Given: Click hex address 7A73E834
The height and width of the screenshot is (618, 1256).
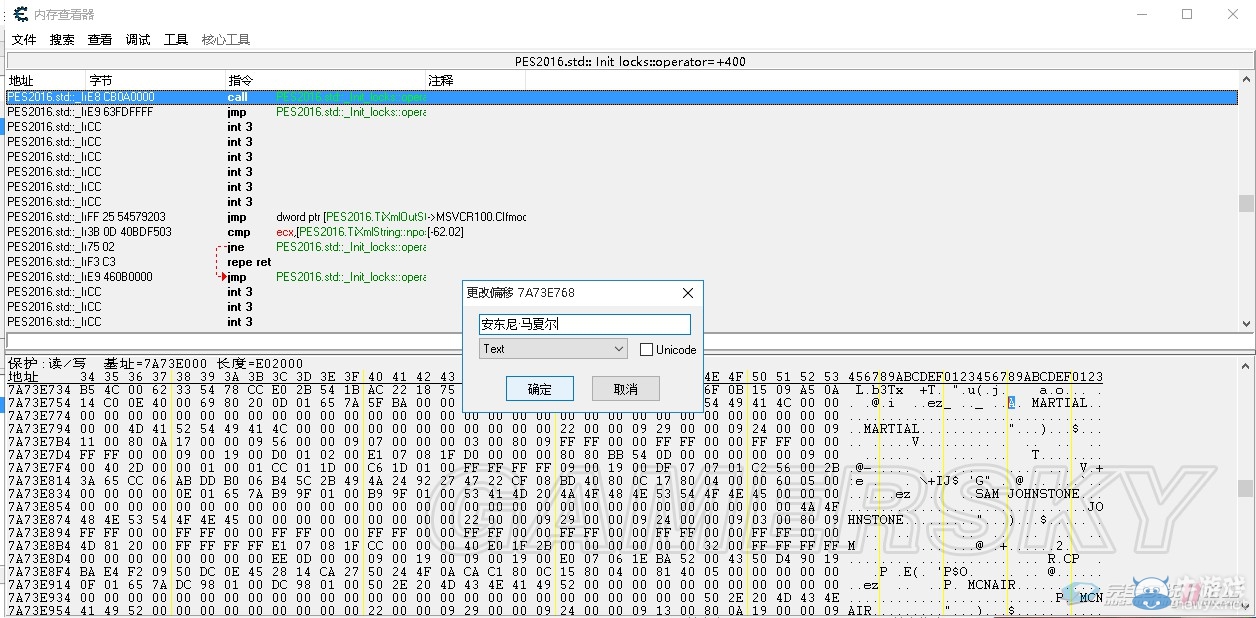Looking at the screenshot, I should 39,494.
